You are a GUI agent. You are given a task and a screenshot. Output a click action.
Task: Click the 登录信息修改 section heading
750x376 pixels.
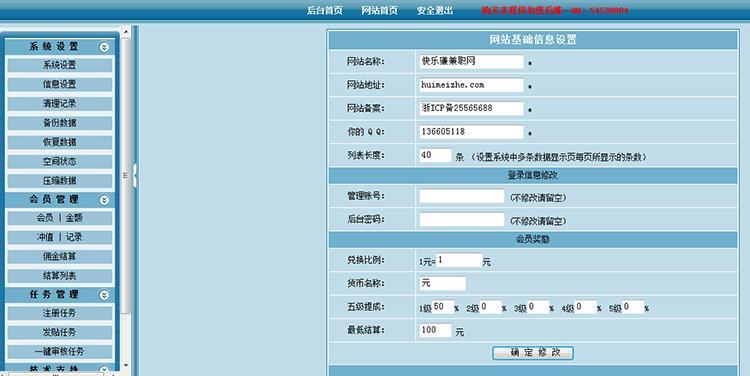tap(533, 176)
